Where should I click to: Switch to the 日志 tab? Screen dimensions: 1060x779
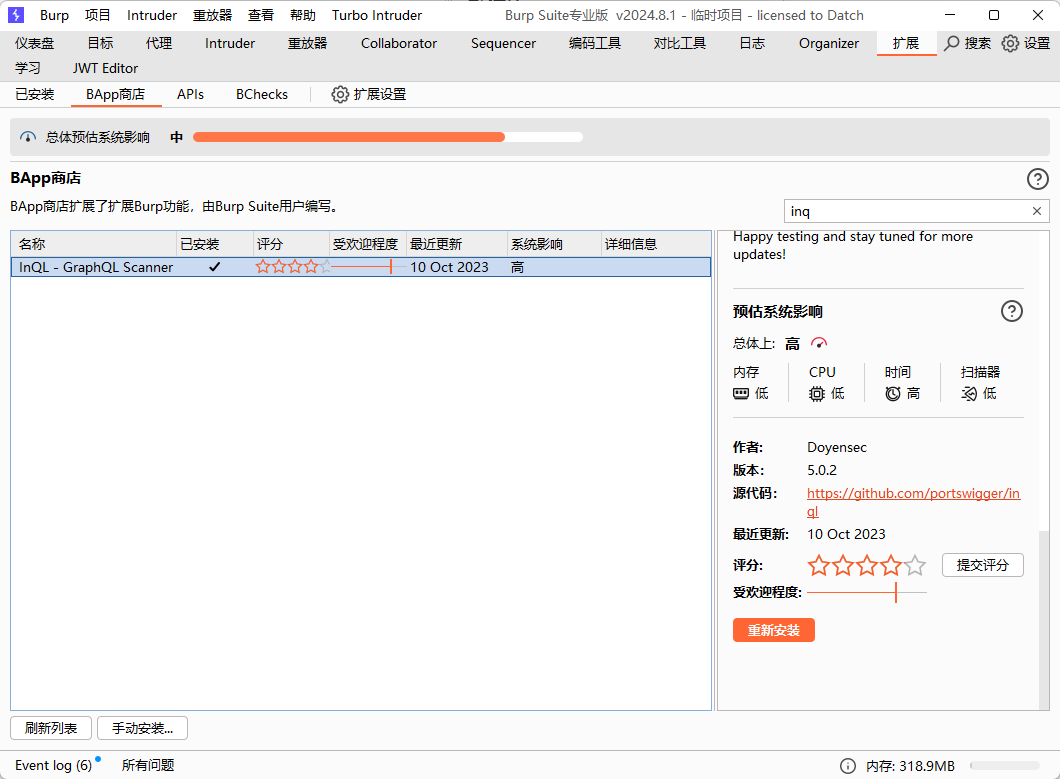[x=752, y=43]
